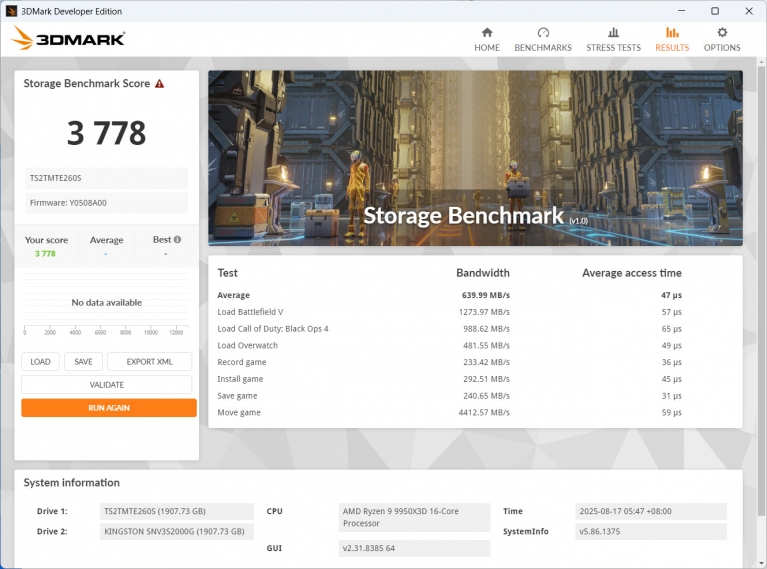767x569 pixels.
Task: Click the 3DMark title bar app icon
Action: click(x=11, y=11)
